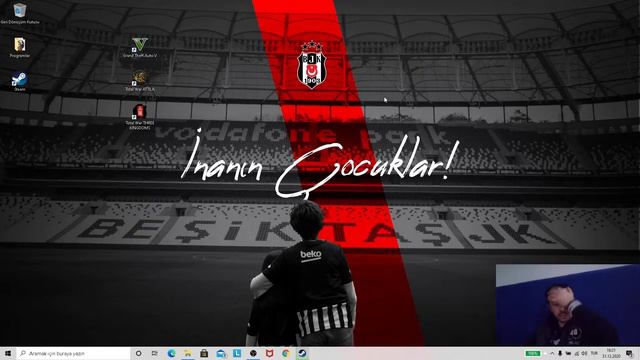Image resolution: width=640 pixels, height=360 pixels.
Task: Expand the hidden system tray icons
Action: pyautogui.click(x=552, y=353)
